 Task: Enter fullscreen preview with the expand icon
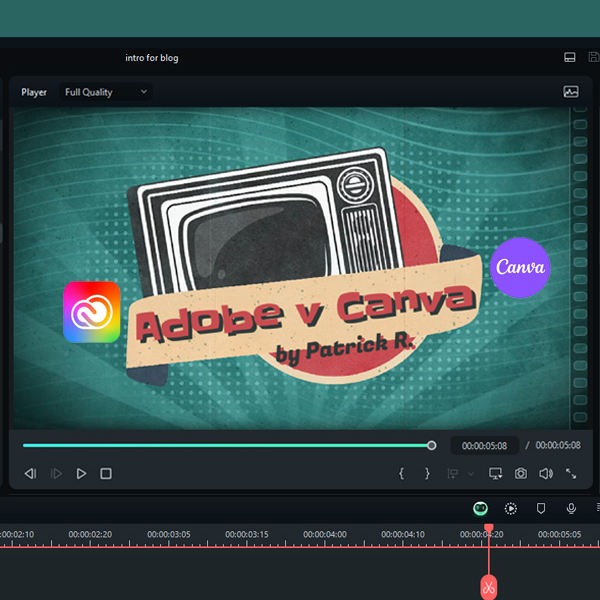pyautogui.click(x=571, y=474)
